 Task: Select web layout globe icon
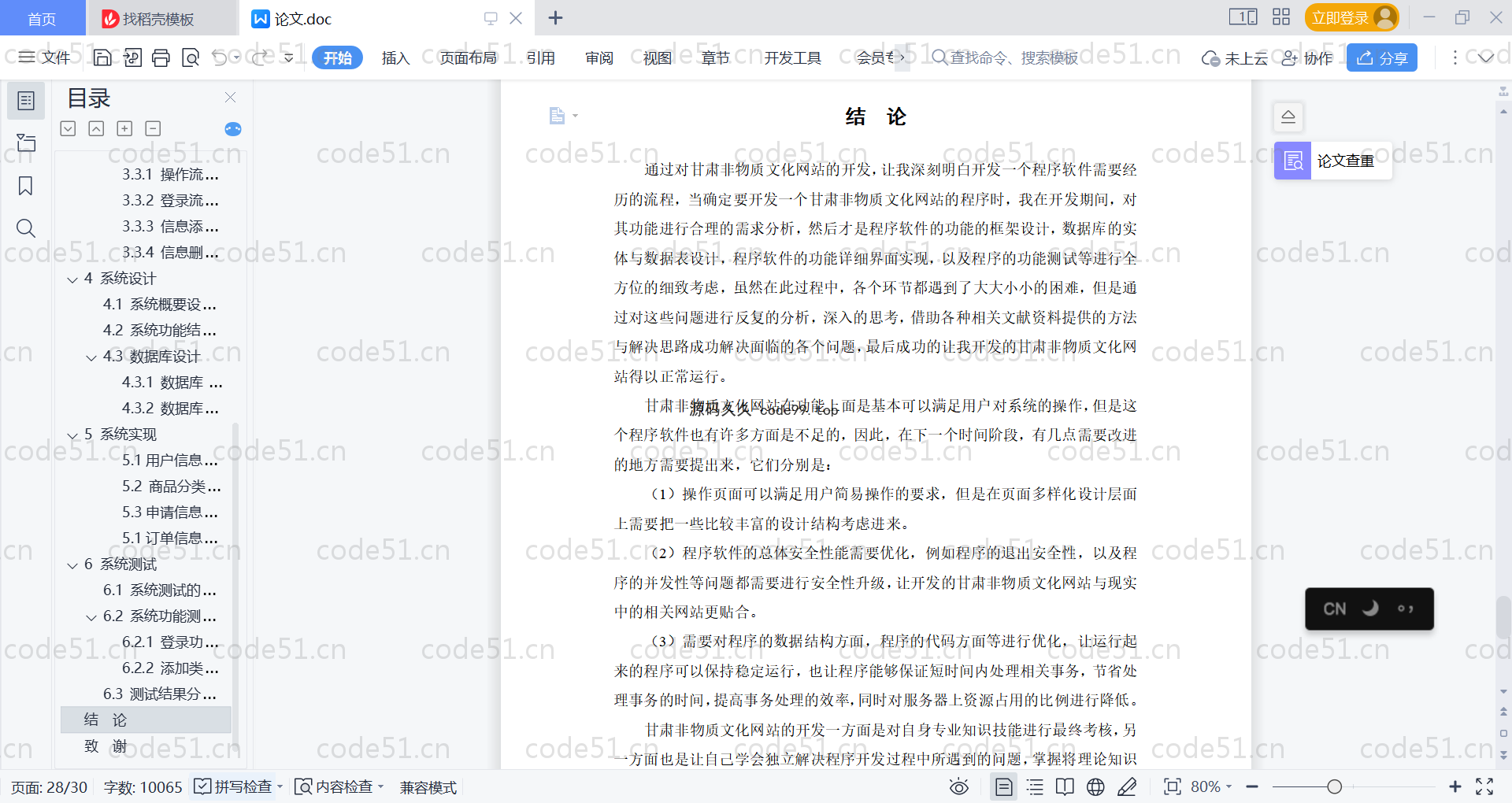click(1095, 786)
